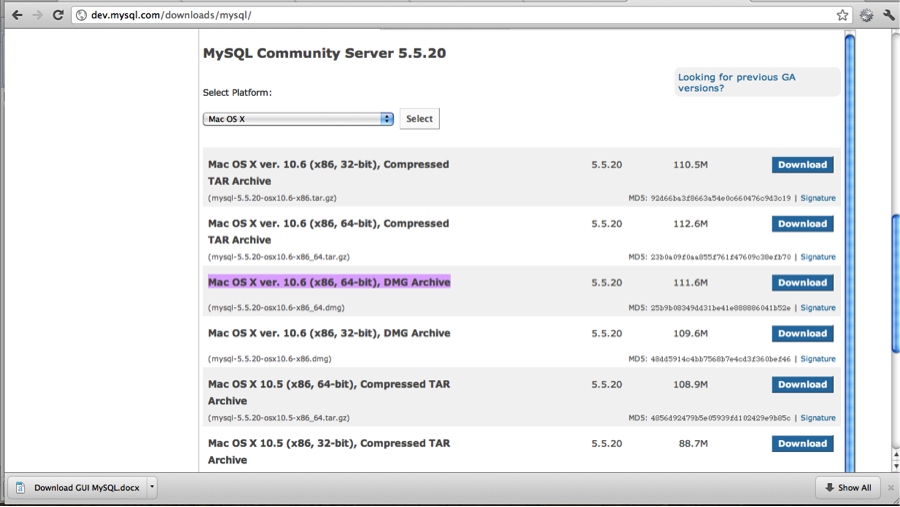This screenshot has height=507, width=900.
Task: Go back using the browser back arrow
Action: pos(16,15)
